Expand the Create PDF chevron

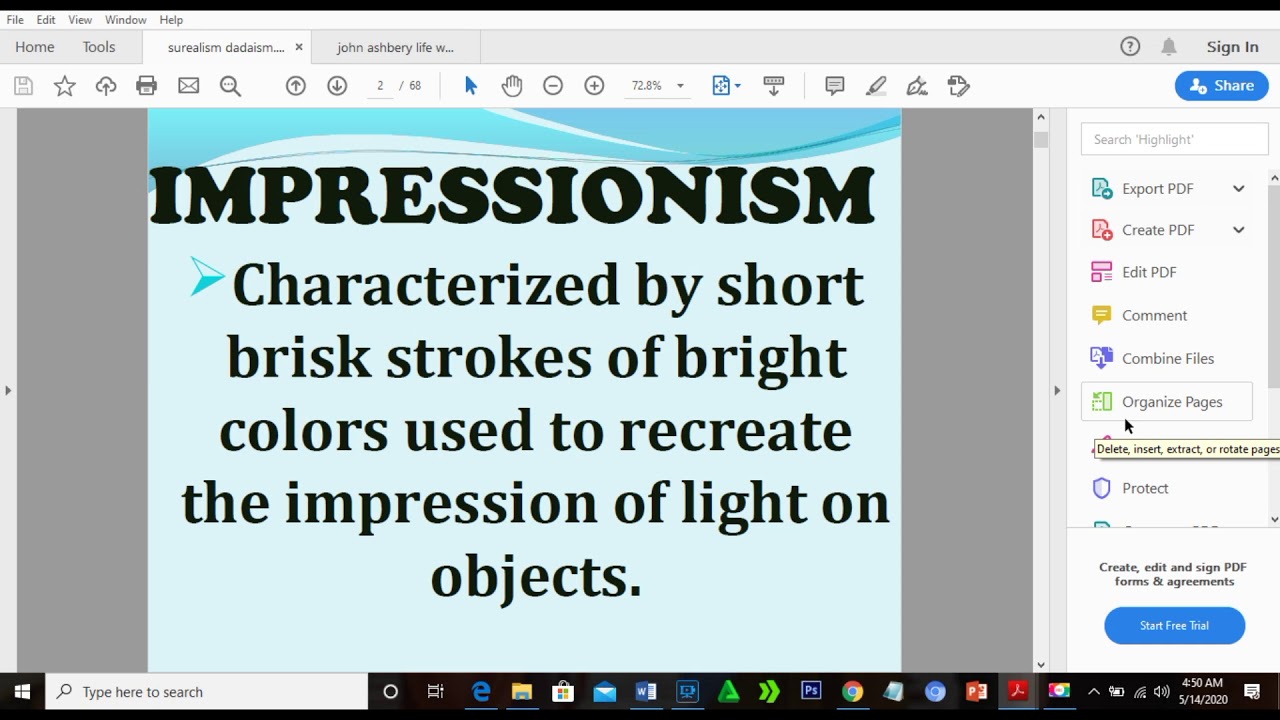pos(1238,230)
